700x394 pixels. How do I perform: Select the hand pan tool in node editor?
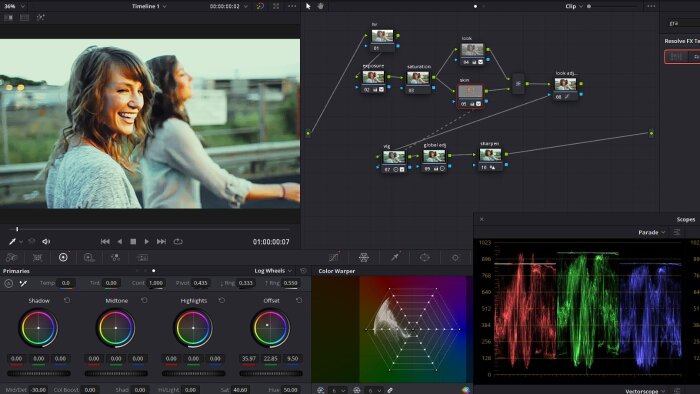(x=321, y=6)
